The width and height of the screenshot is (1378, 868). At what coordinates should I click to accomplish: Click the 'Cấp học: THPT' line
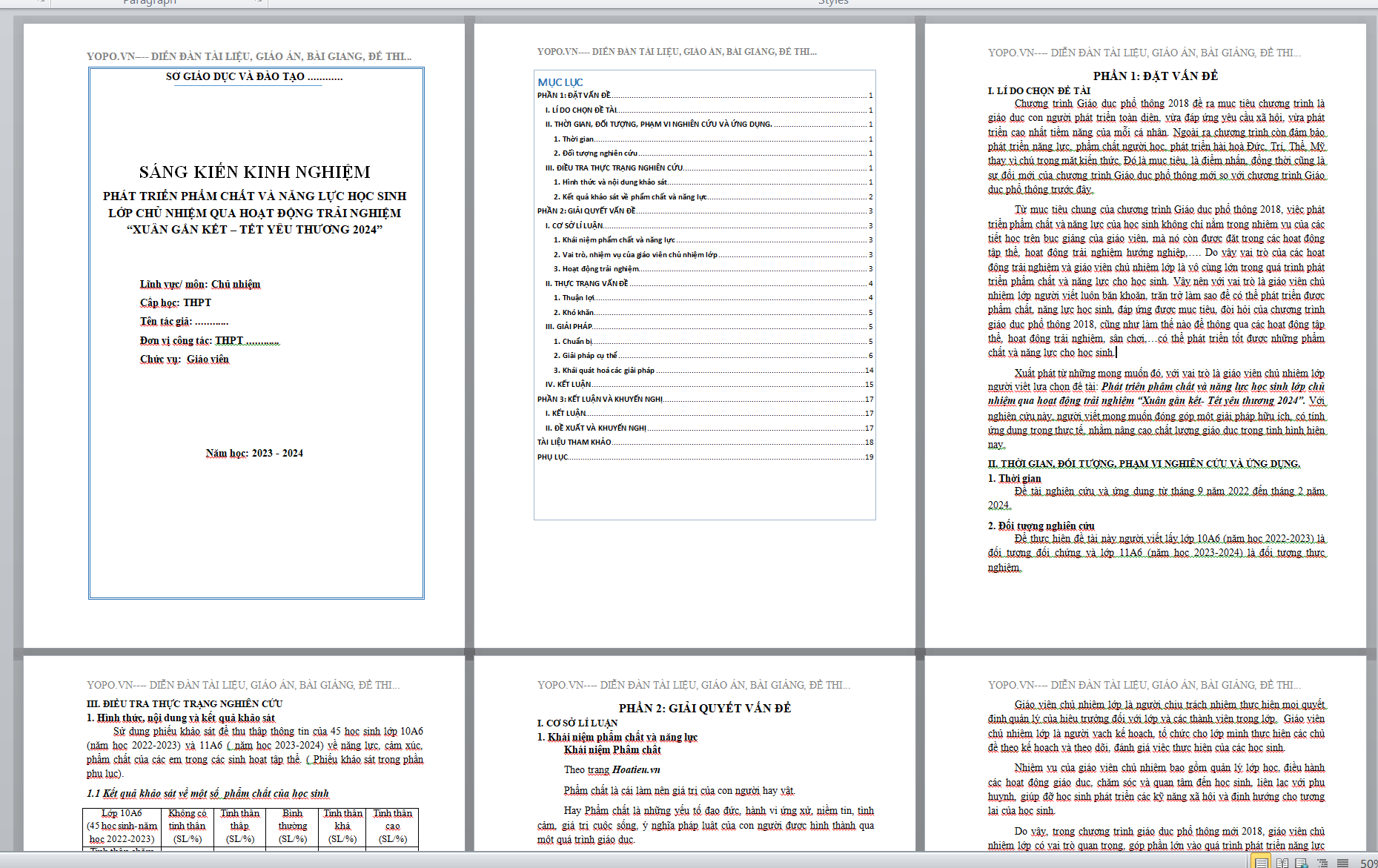(x=176, y=303)
